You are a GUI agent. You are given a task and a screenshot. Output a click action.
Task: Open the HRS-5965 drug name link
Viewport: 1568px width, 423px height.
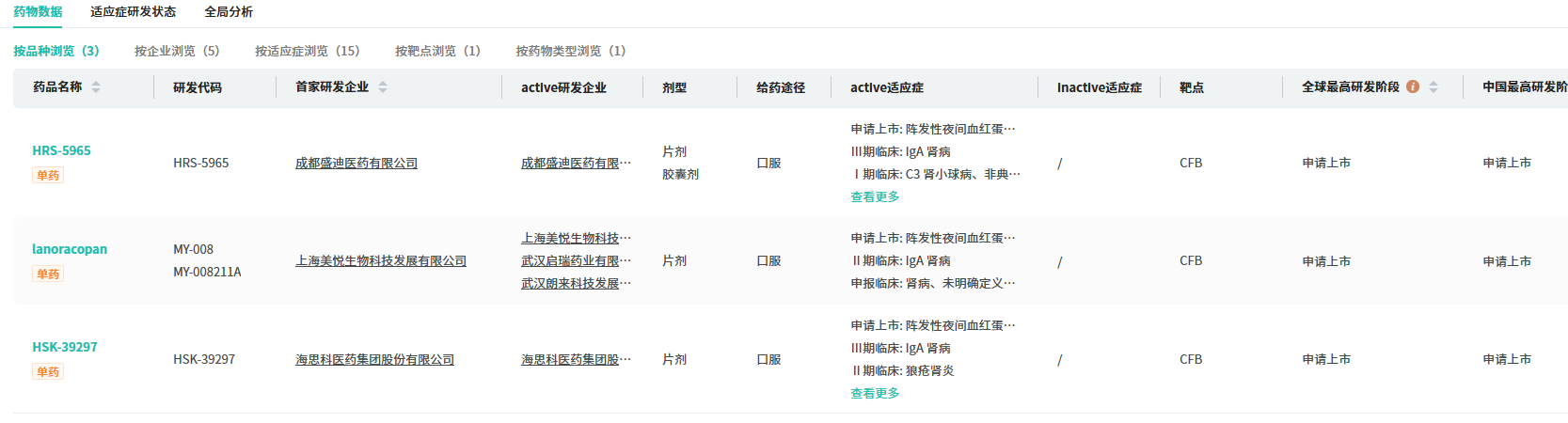click(x=61, y=151)
